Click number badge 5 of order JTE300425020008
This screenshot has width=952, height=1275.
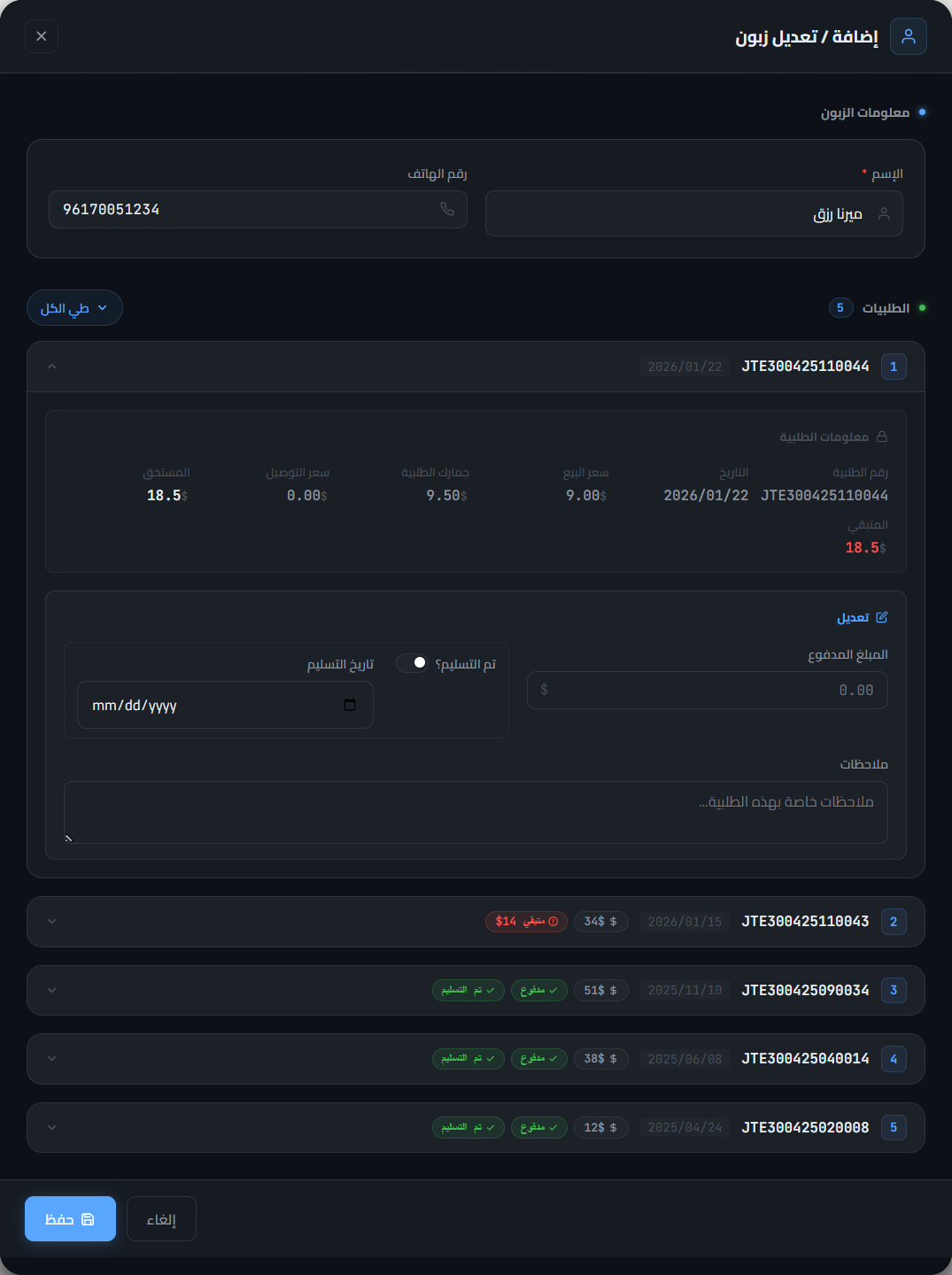(x=894, y=1127)
